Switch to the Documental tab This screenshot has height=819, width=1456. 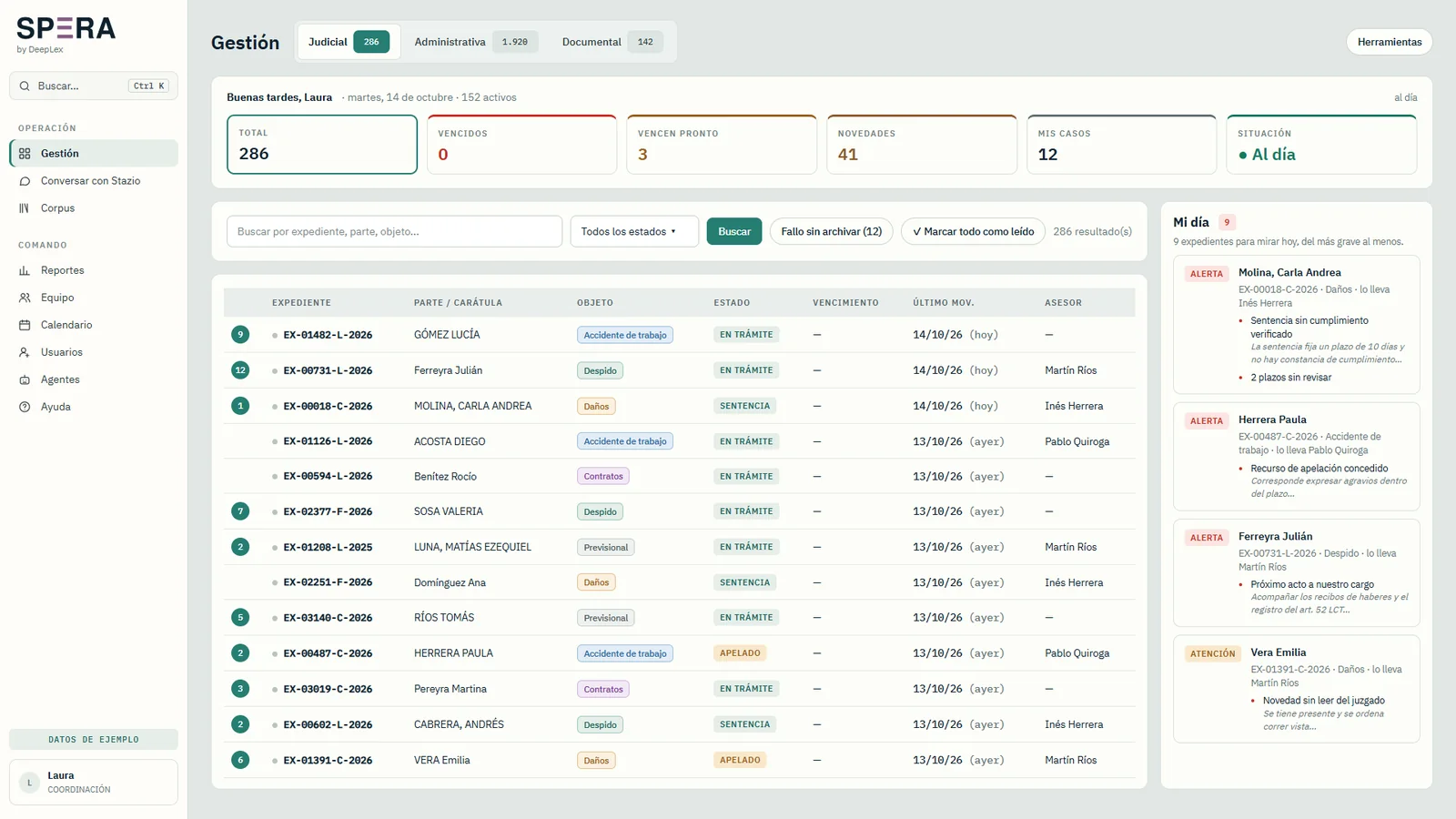point(612,42)
